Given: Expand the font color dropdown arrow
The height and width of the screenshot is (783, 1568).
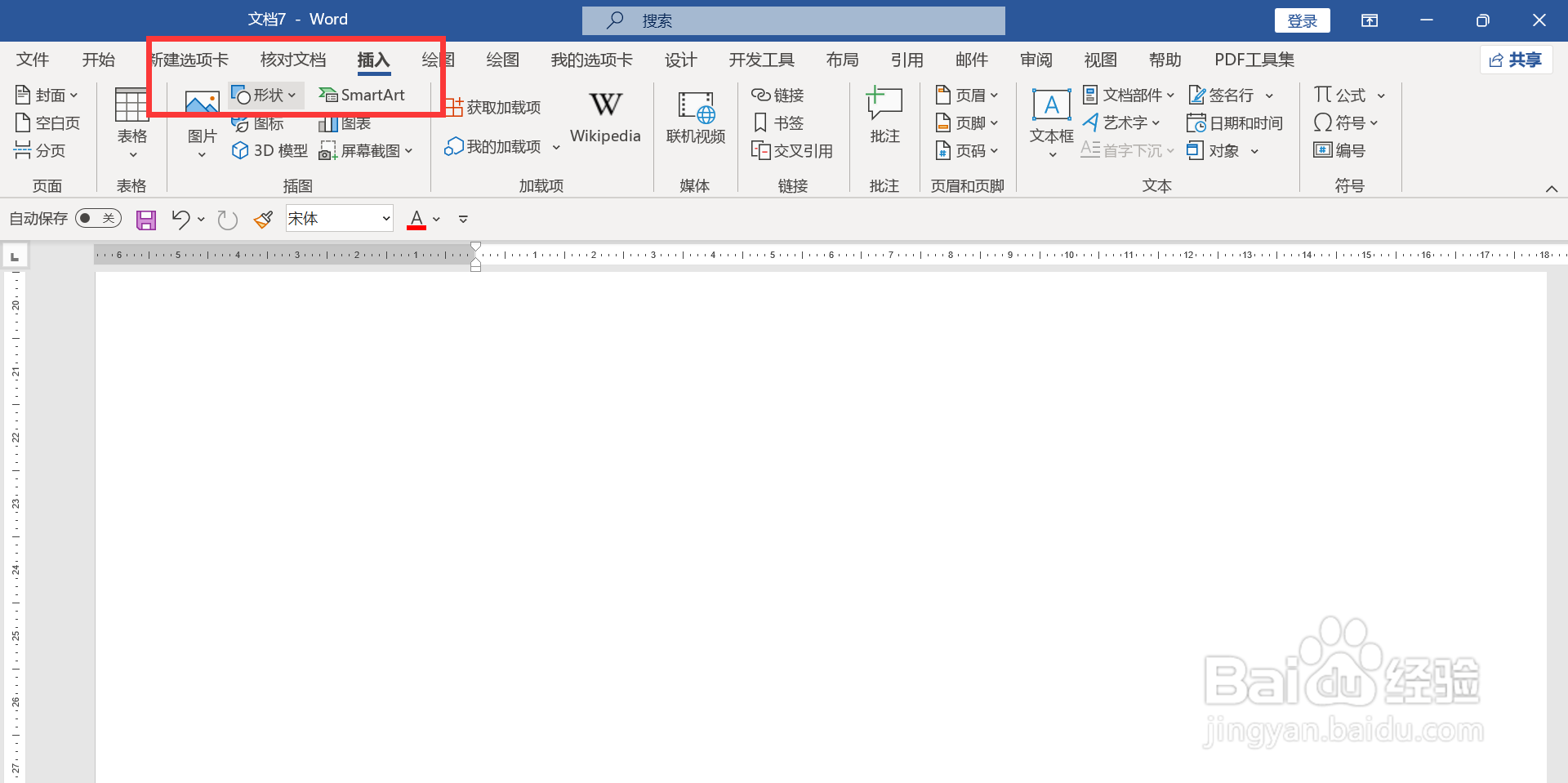Looking at the screenshot, I should pos(436,220).
